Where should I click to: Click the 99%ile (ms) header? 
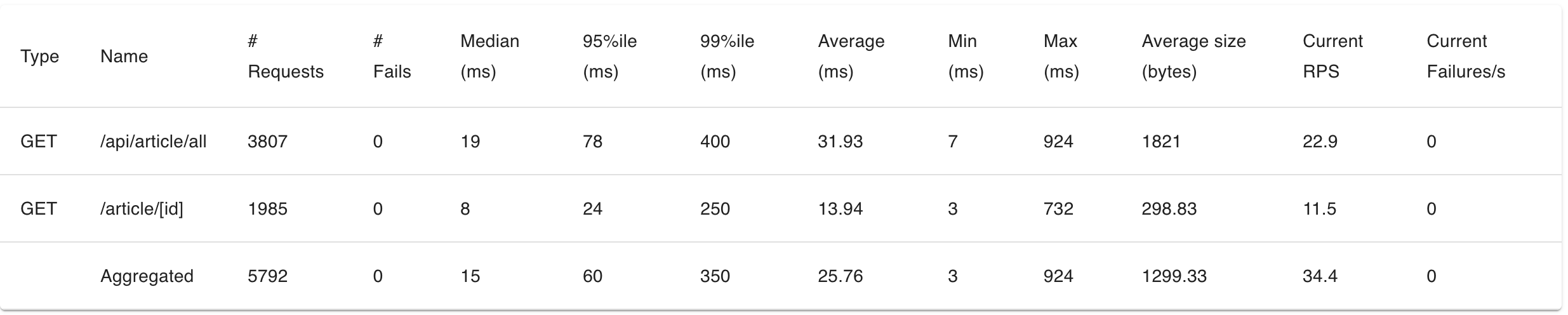pyautogui.click(x=727, y=57)
